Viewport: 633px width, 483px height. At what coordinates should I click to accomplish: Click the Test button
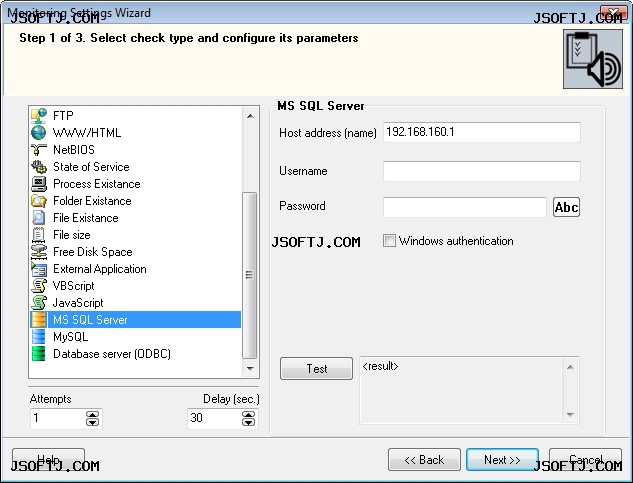point(316,368)
